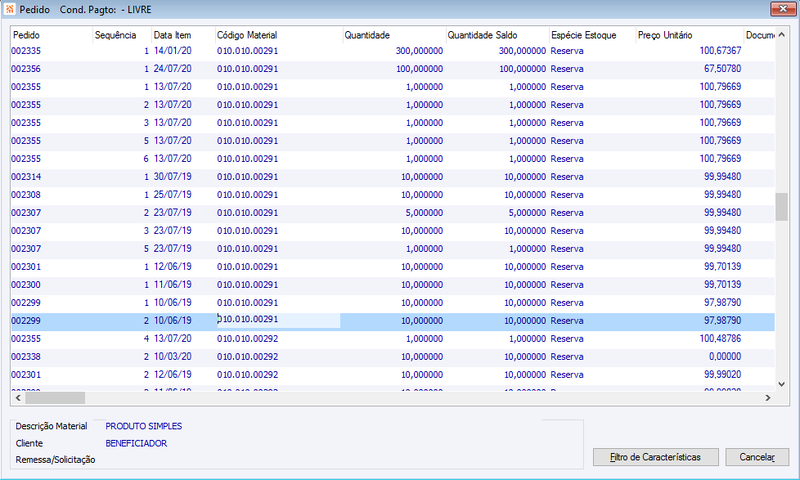Click unit price 100,48786
Screen dimensions: 800x480
(x=720, y=338)
